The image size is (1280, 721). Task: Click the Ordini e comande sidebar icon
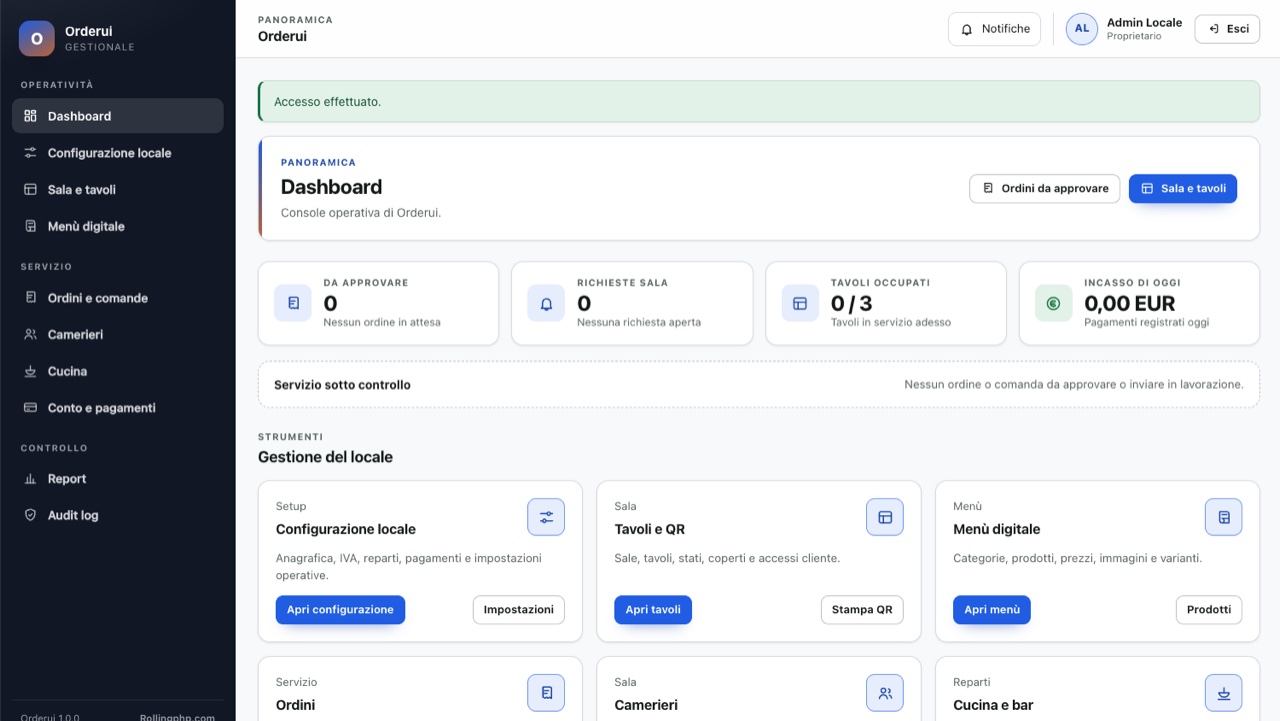click(x=30, y=298)
